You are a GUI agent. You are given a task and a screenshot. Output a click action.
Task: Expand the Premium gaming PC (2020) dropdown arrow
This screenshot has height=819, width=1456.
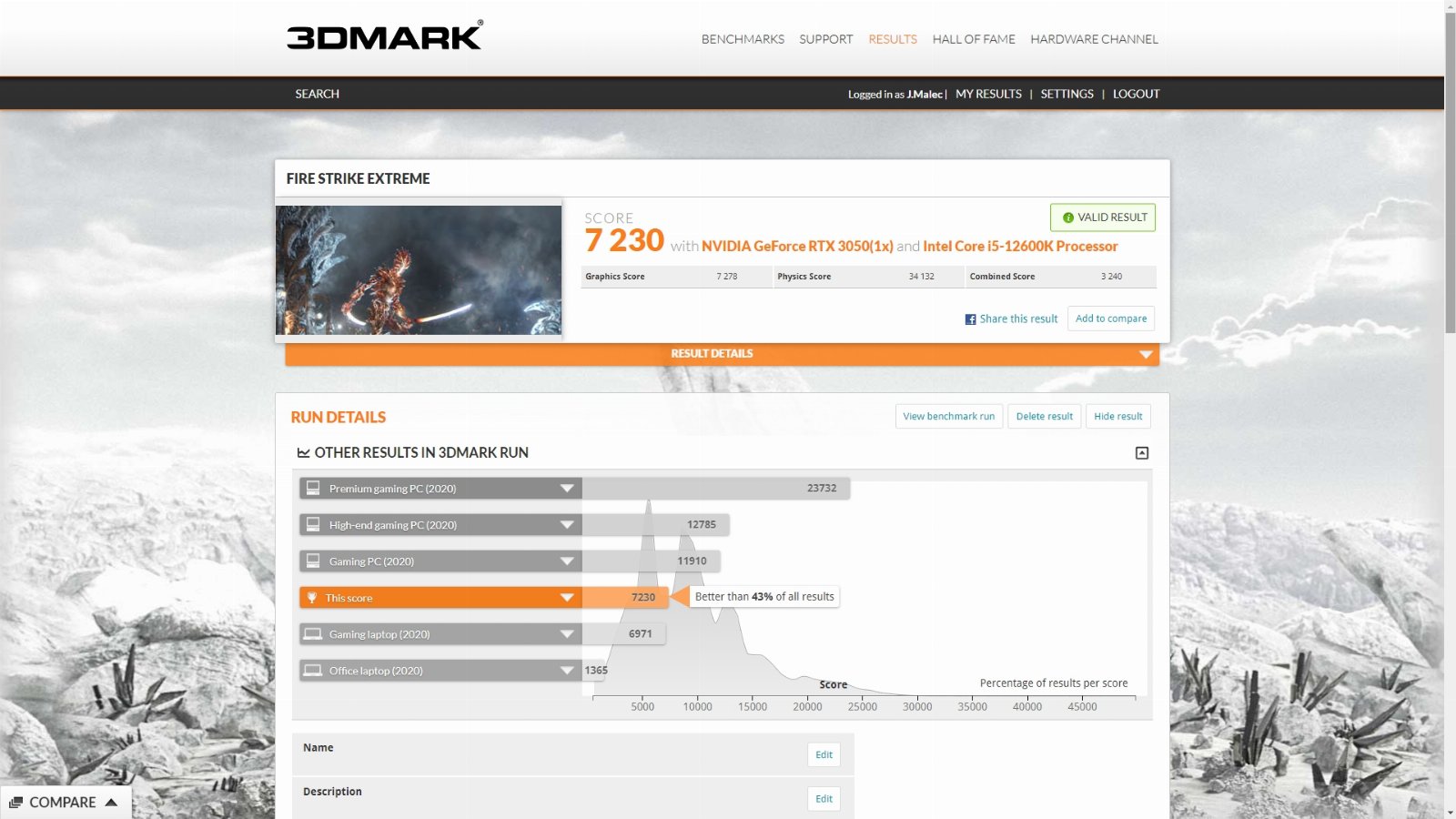point(567,489)
